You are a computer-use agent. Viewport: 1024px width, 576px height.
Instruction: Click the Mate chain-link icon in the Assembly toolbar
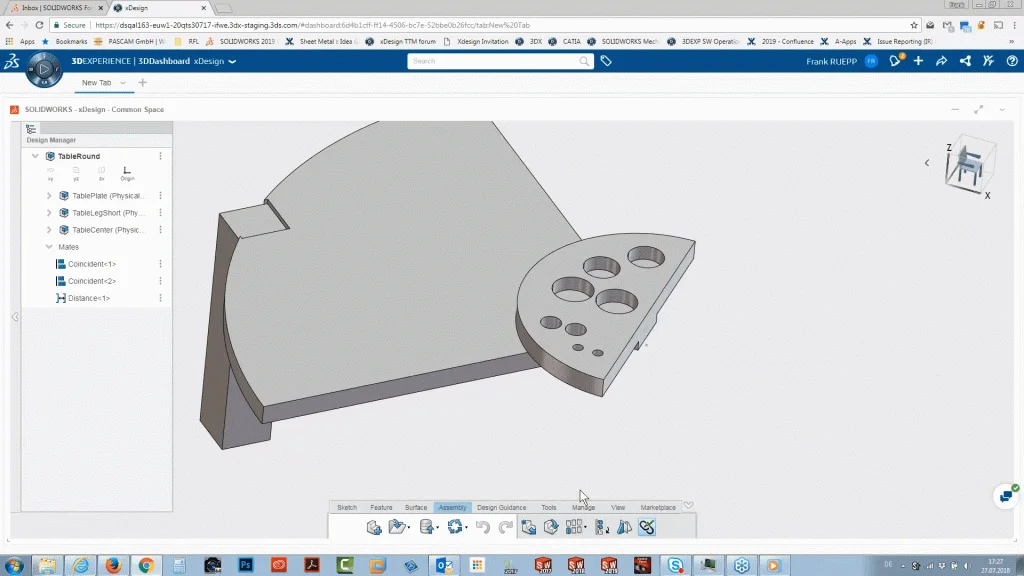647,527
